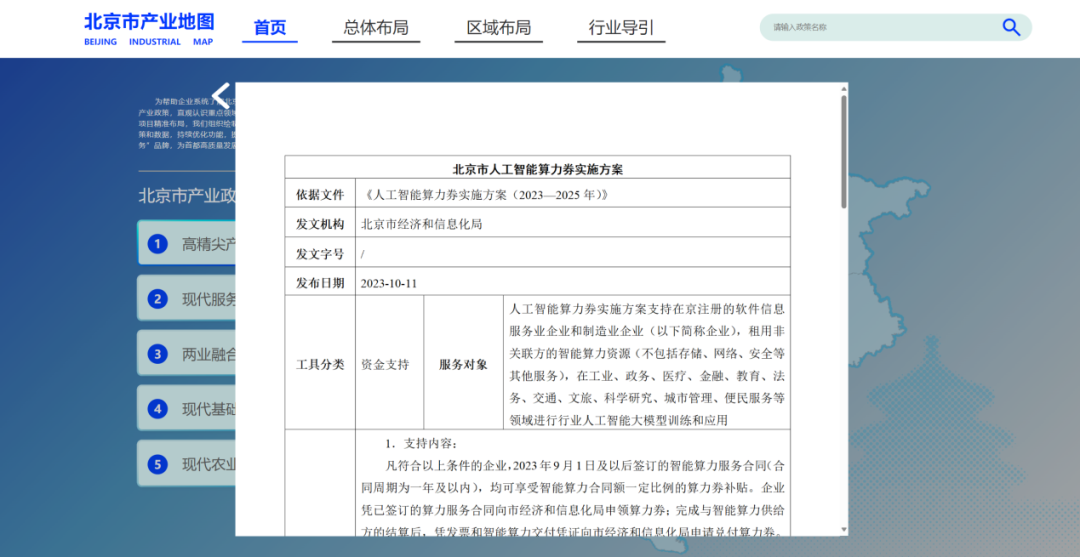Click the search magnifier icon
Image resolution: width=1080 pixels, height=557 pixels.
(x=1010, y=28)
